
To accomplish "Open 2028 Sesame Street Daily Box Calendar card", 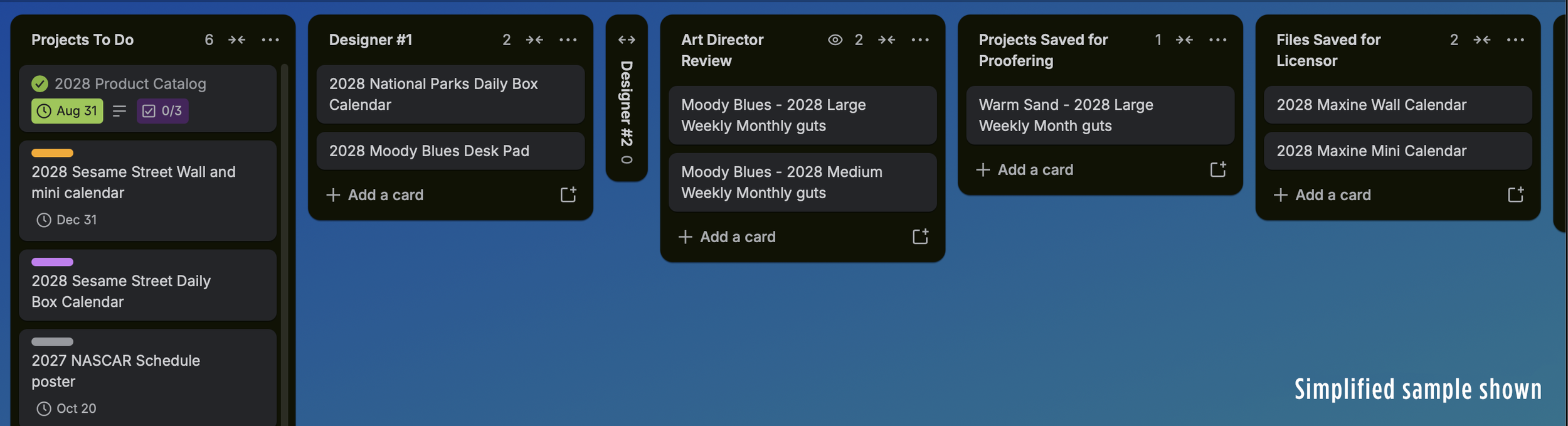I will coord(147,285).
